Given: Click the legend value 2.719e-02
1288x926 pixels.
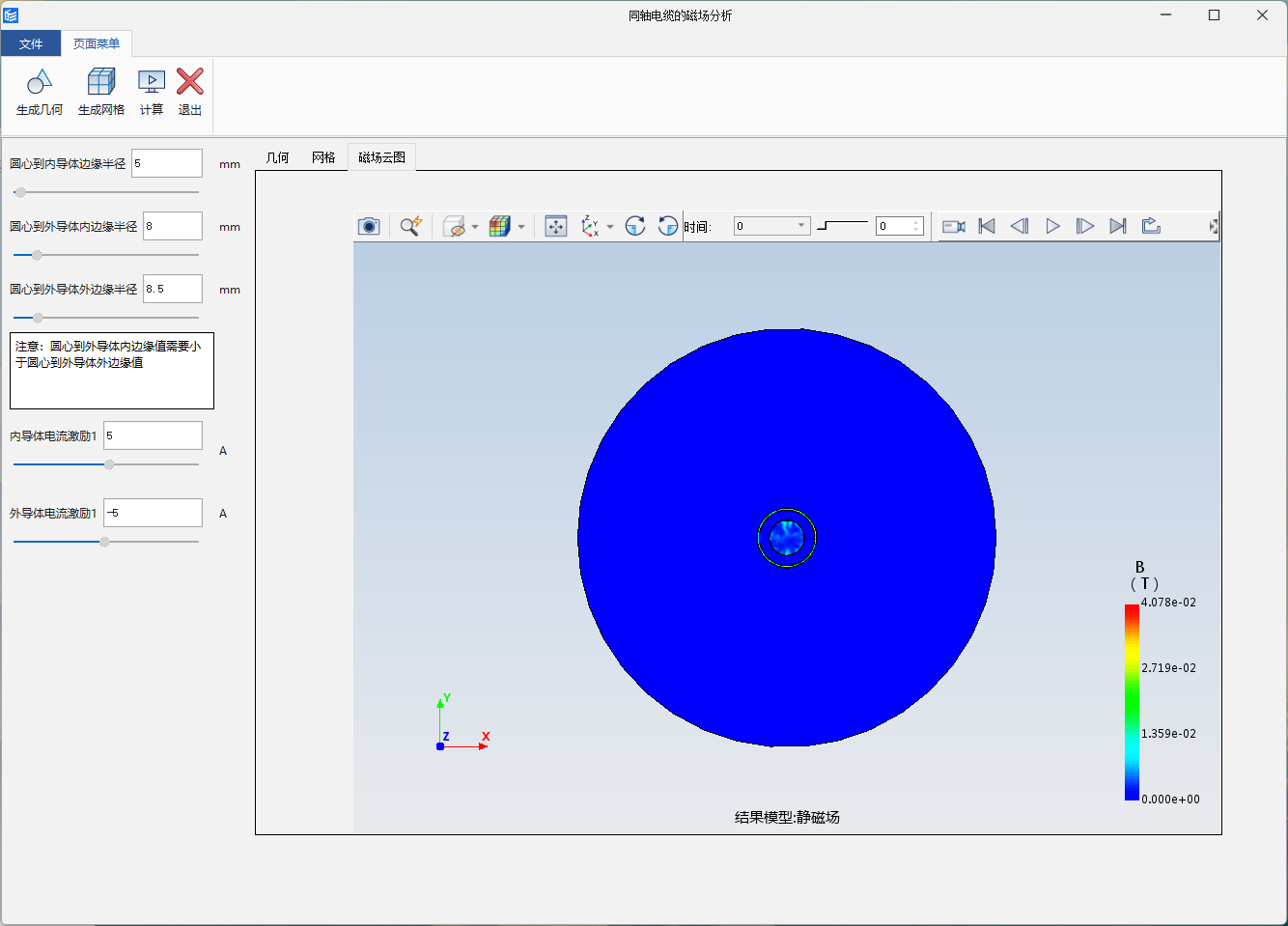Looking at the screenshot, I should [1168, 668].
